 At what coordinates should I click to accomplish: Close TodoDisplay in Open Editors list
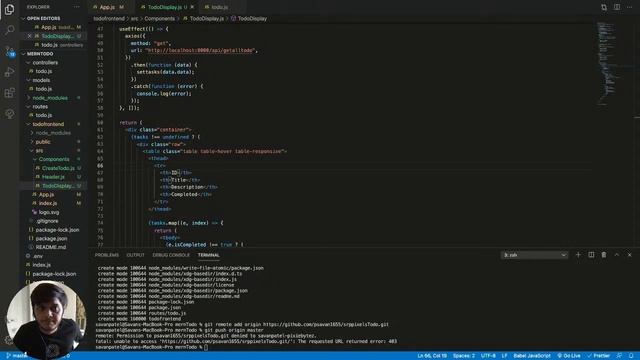tap(29, 36)
